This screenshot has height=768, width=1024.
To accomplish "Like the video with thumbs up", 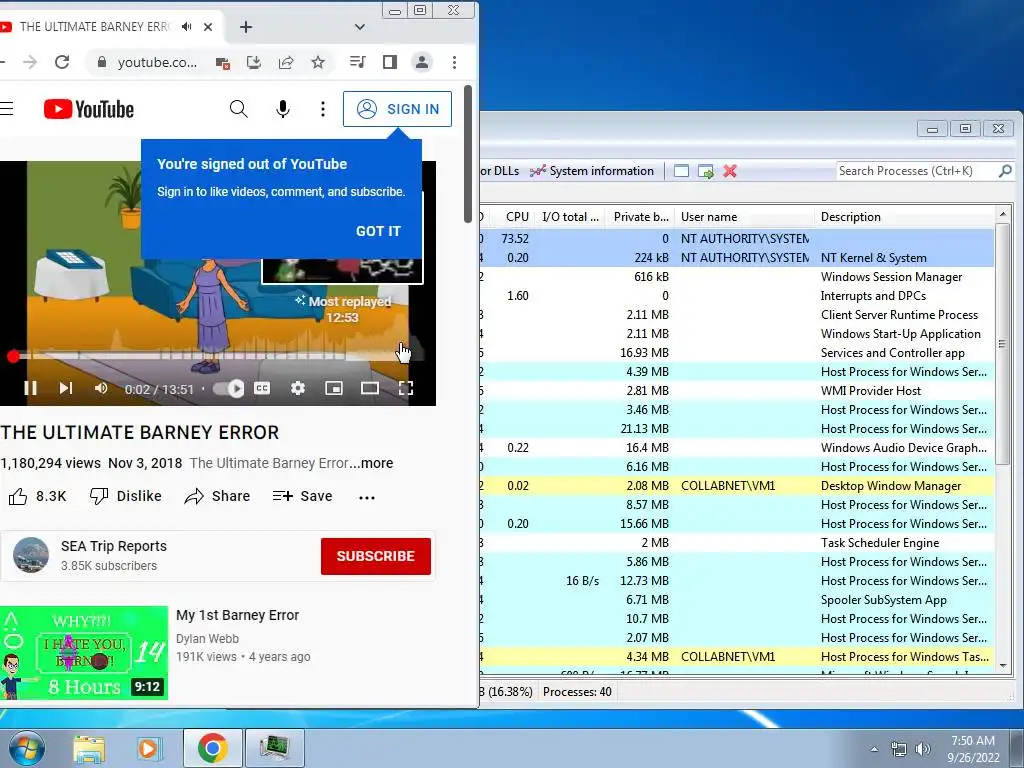I will click(37, 496).
